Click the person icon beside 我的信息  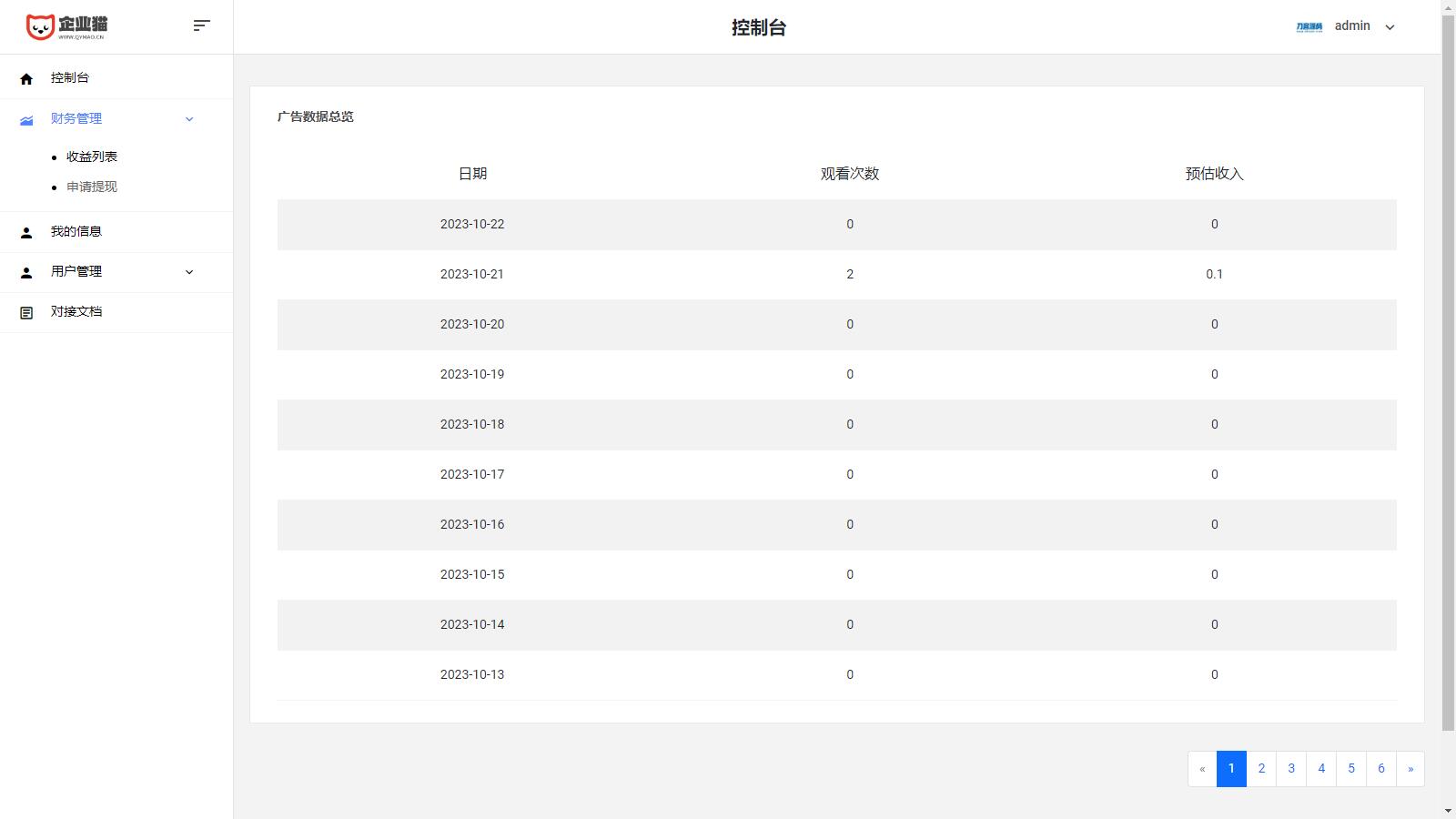click(x=26, y=233)
